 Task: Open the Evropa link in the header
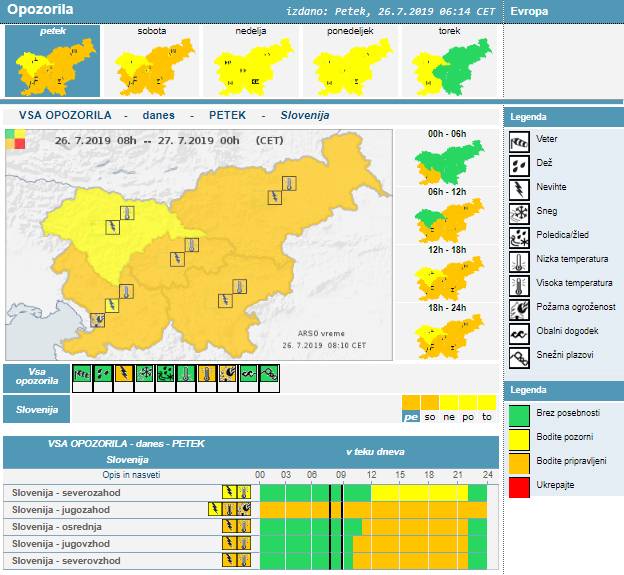tap(529, 11)
